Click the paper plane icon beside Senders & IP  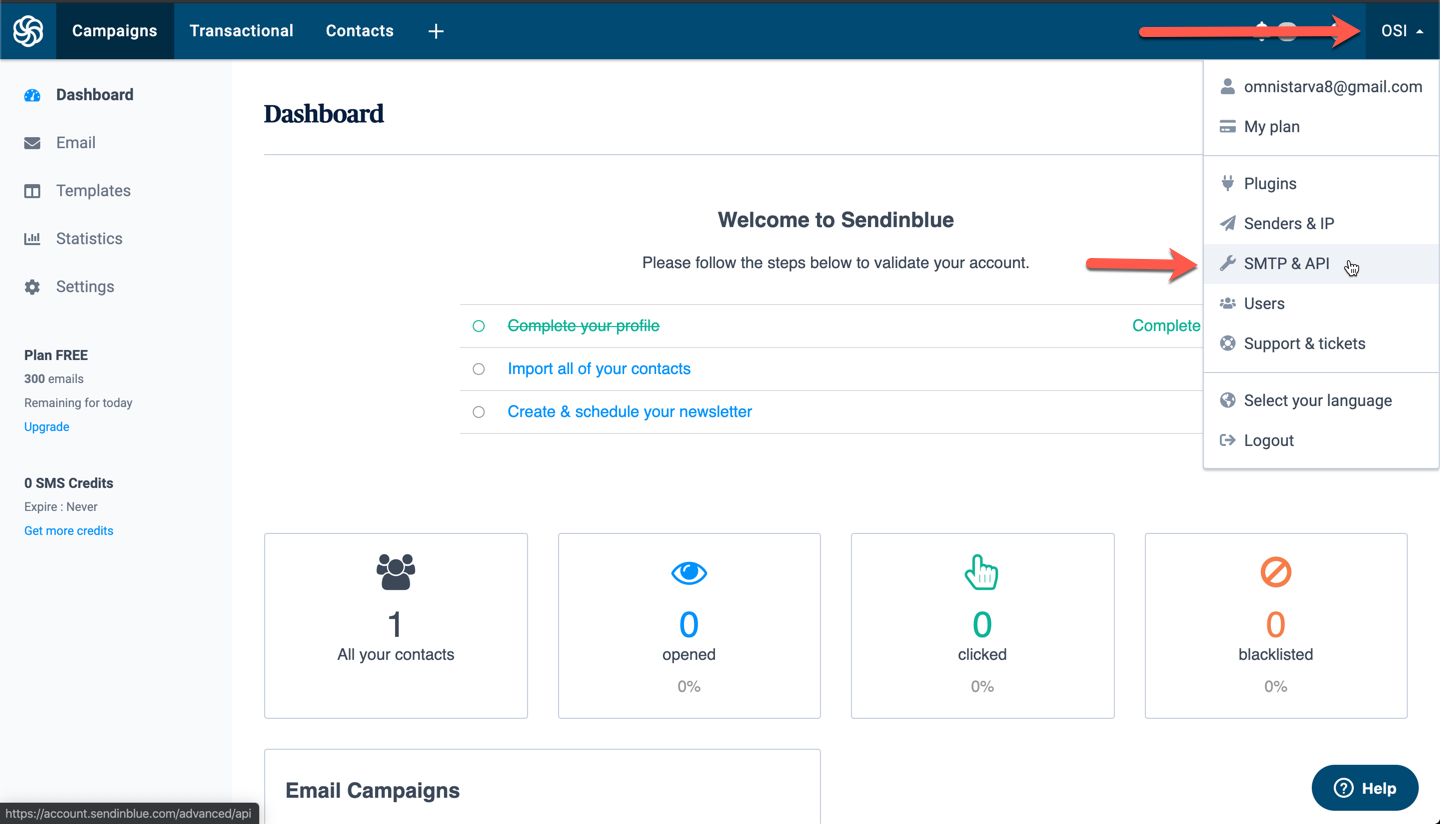(1227, 223)
